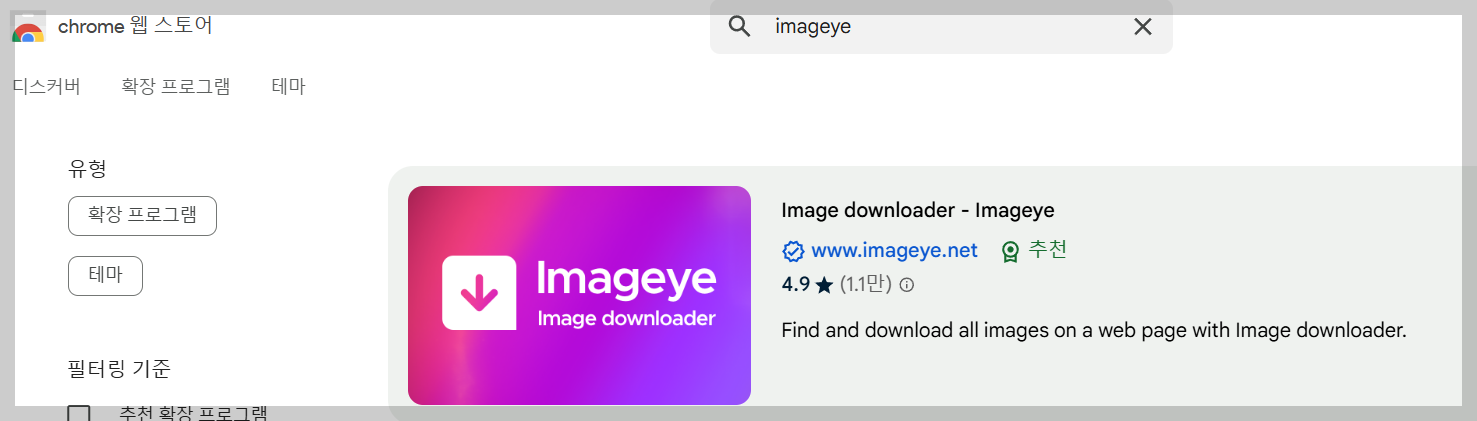
Task: Tick the 추천 확장 프로그램 checkbox
Action: click(78, 414)
